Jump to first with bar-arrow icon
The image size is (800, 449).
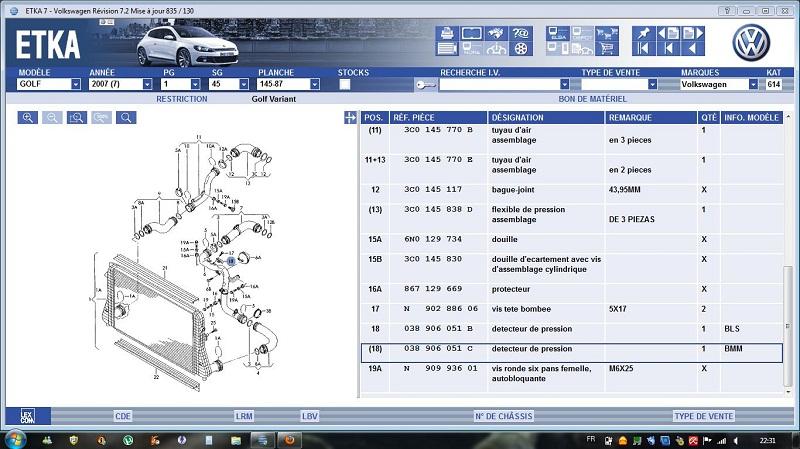click(643, 49)
